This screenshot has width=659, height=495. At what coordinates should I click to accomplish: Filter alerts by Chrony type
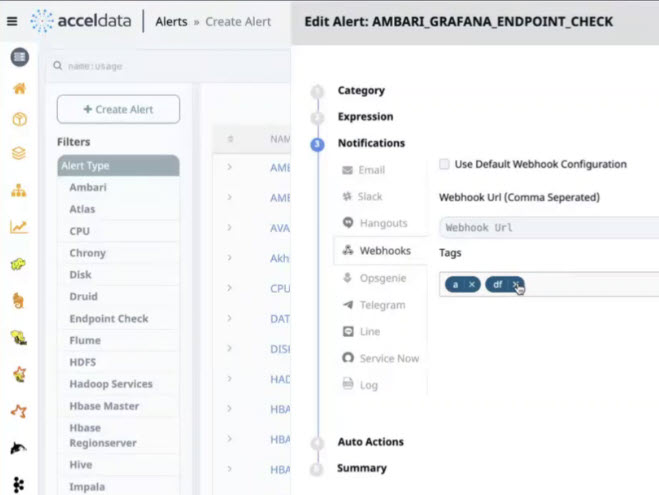[x=119, y=253]
